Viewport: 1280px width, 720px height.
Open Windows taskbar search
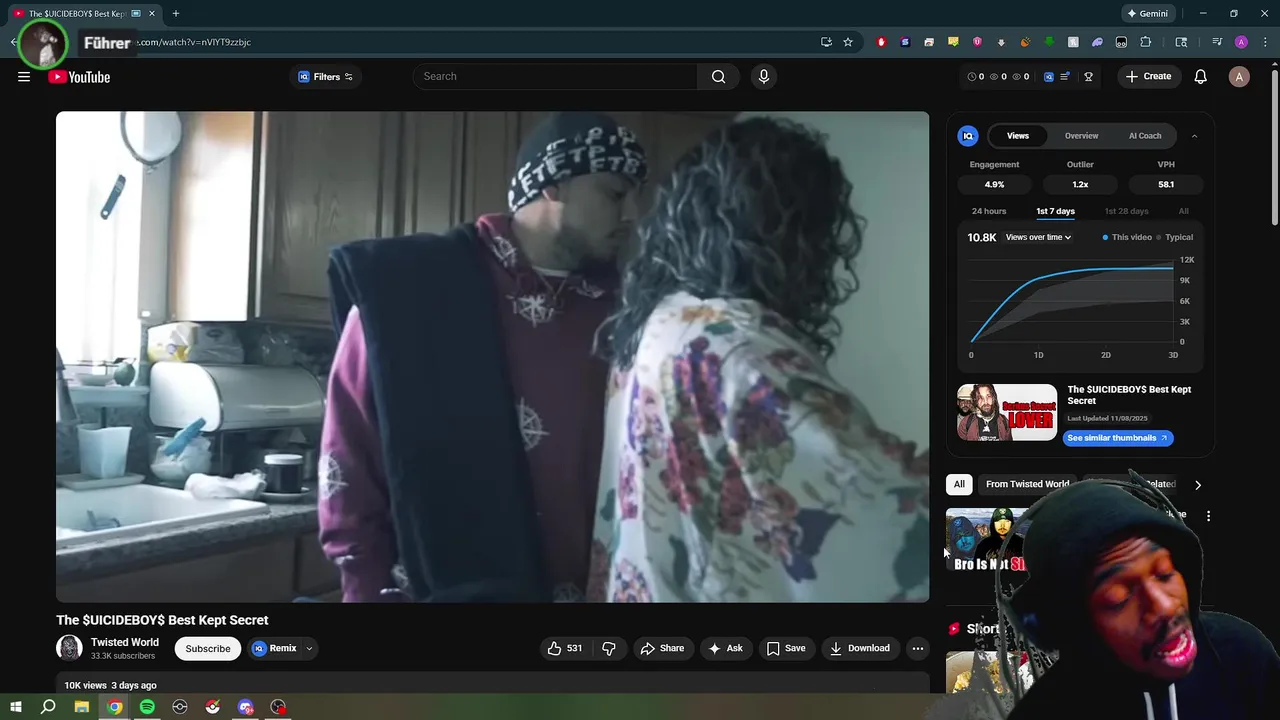pos(48,707)
